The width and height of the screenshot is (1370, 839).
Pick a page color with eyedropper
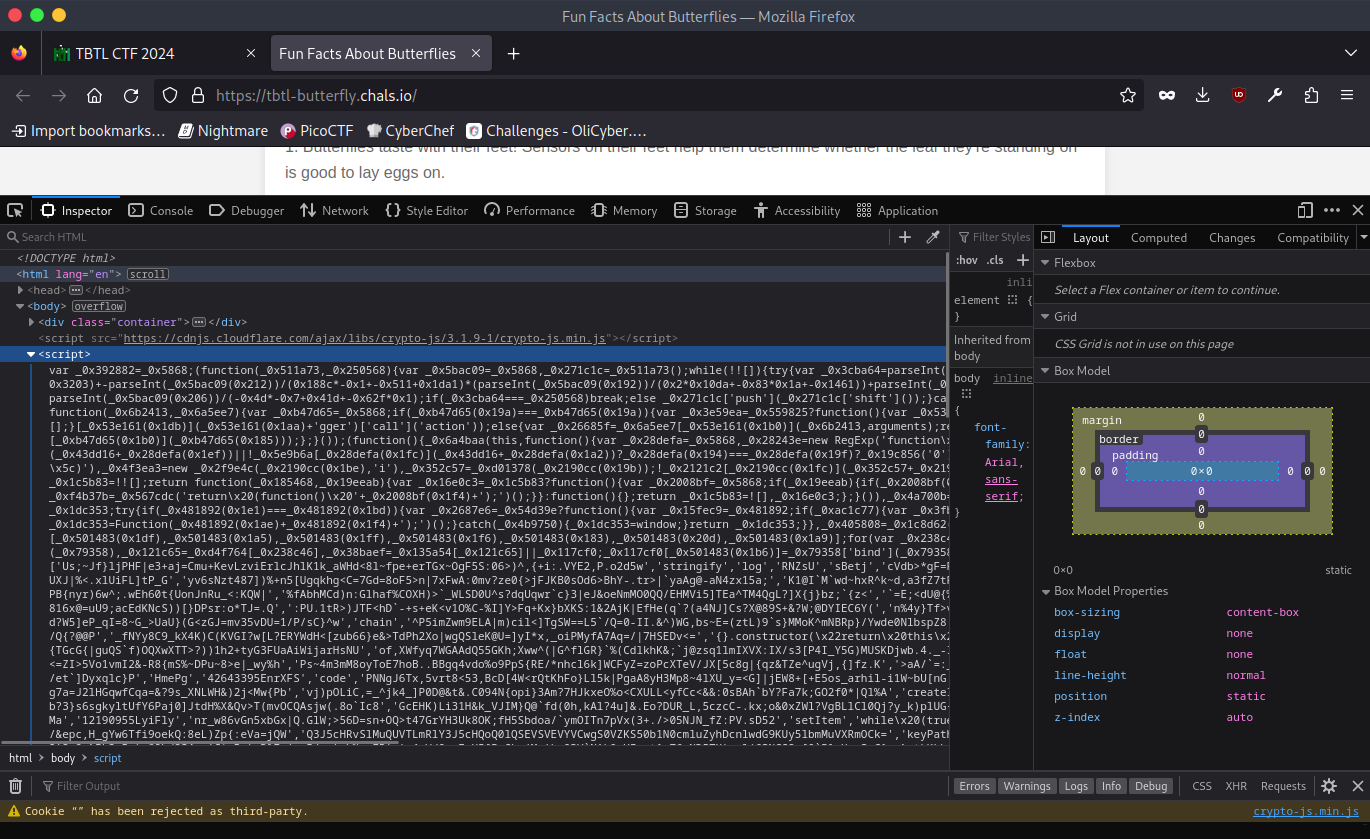pyautogui.click(x=933, y=237)
